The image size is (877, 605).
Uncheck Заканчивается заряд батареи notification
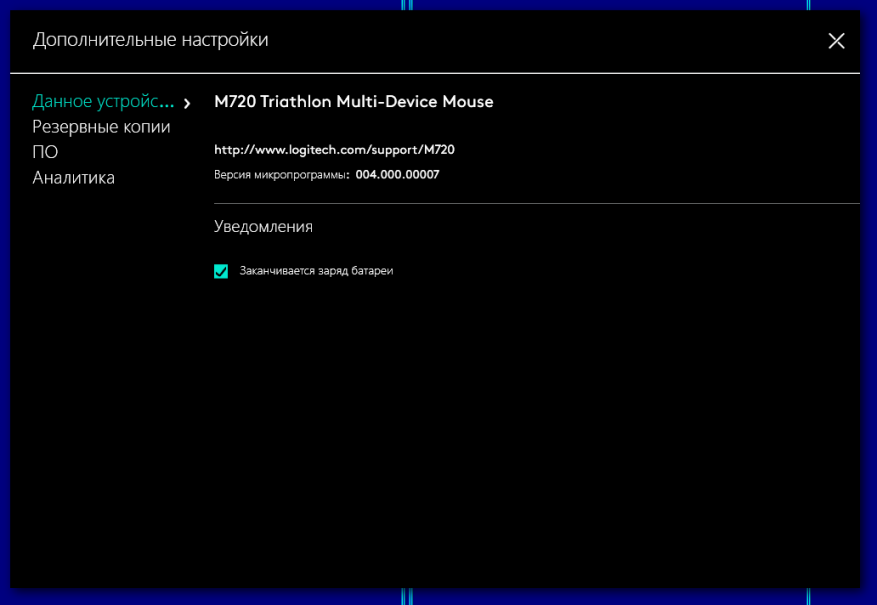(221, 271)
